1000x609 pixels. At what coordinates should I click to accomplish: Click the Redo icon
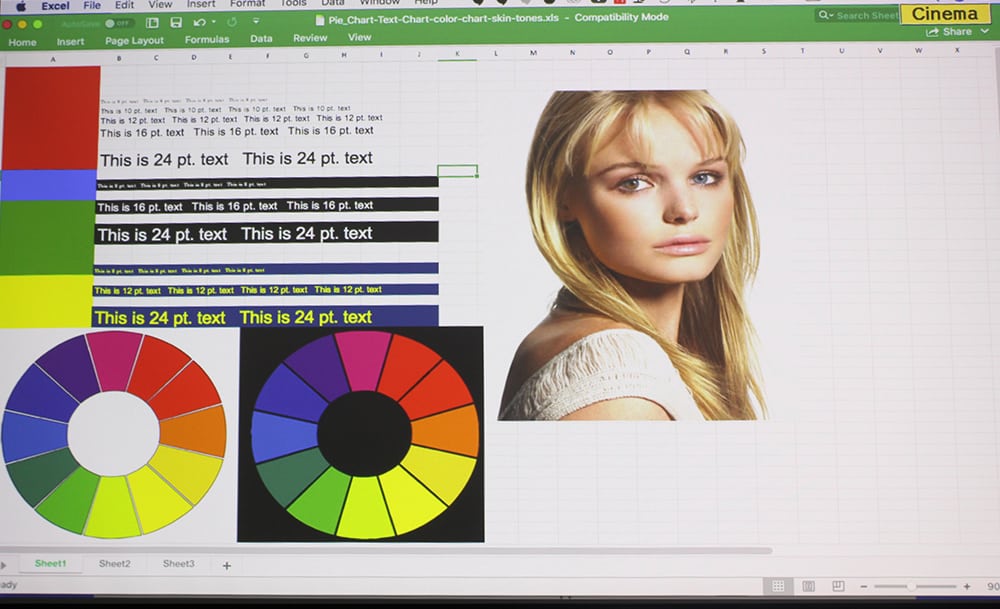tap(233, 21)
